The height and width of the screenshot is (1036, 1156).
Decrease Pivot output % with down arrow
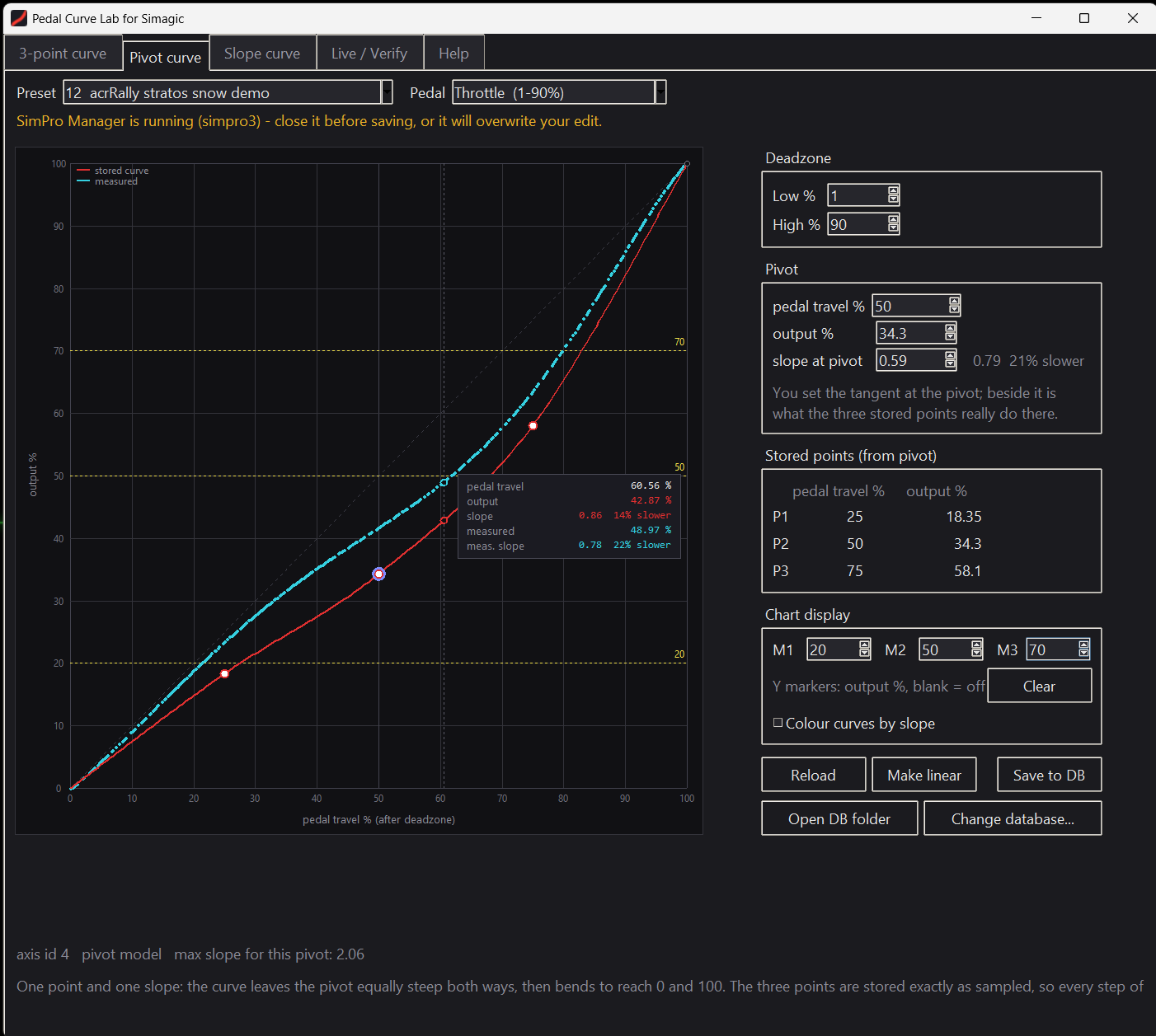click(x=950, y=337)
